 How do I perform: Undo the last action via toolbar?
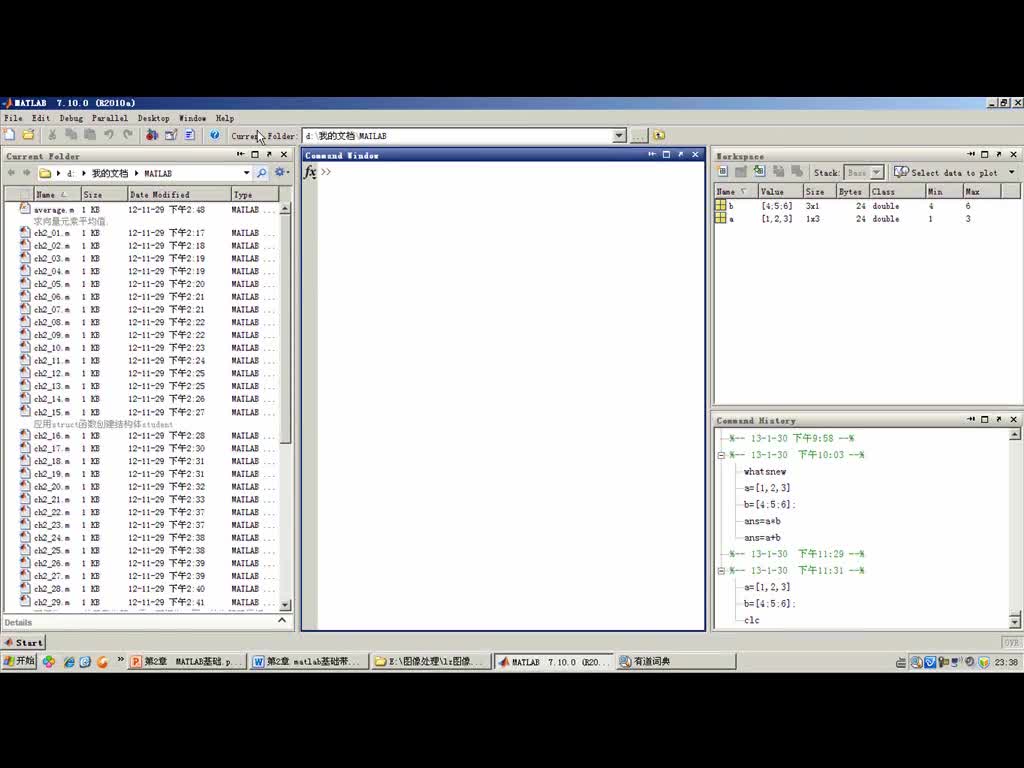coord(108,135)
